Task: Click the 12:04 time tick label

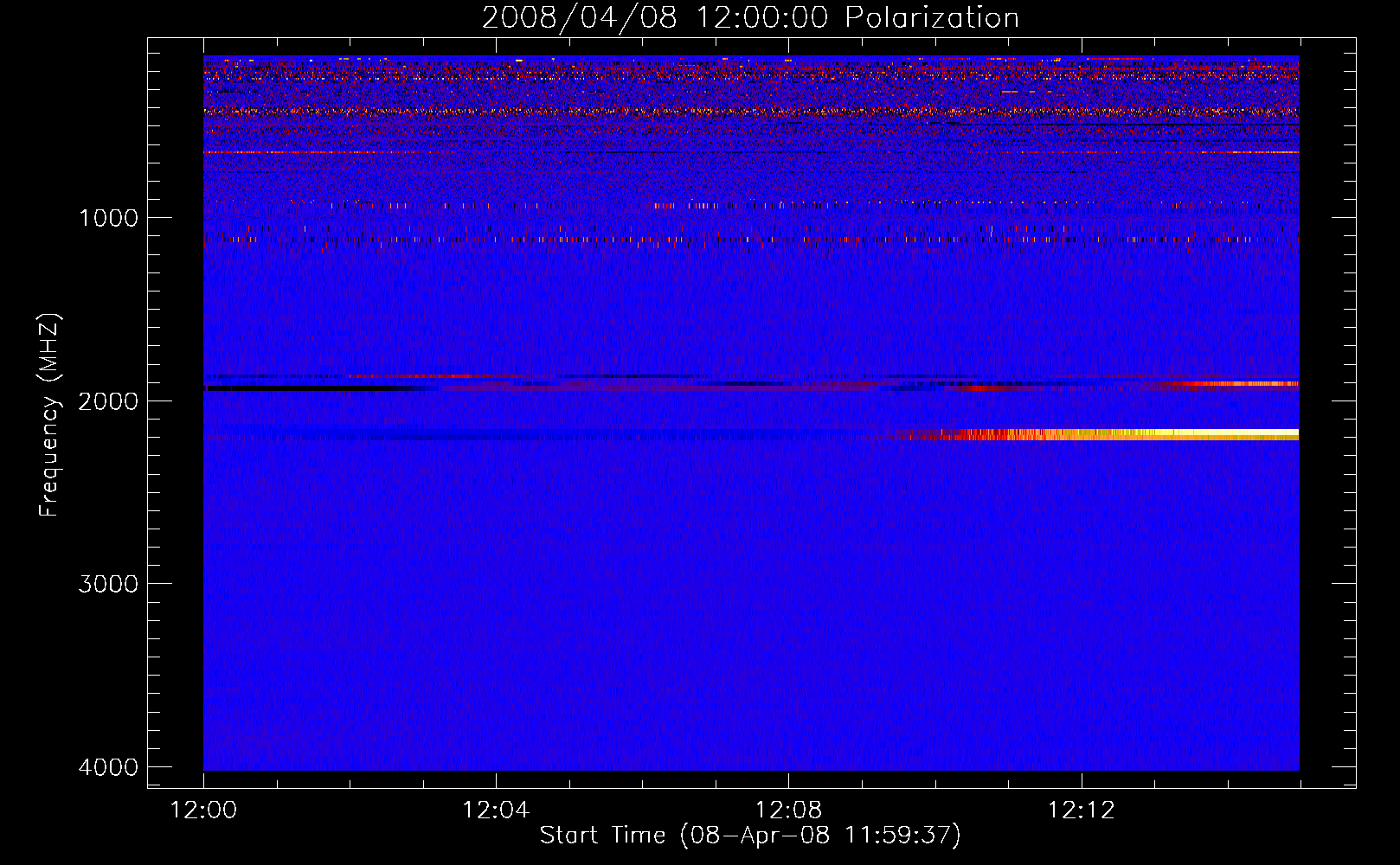Action: (x=496, y=811)
